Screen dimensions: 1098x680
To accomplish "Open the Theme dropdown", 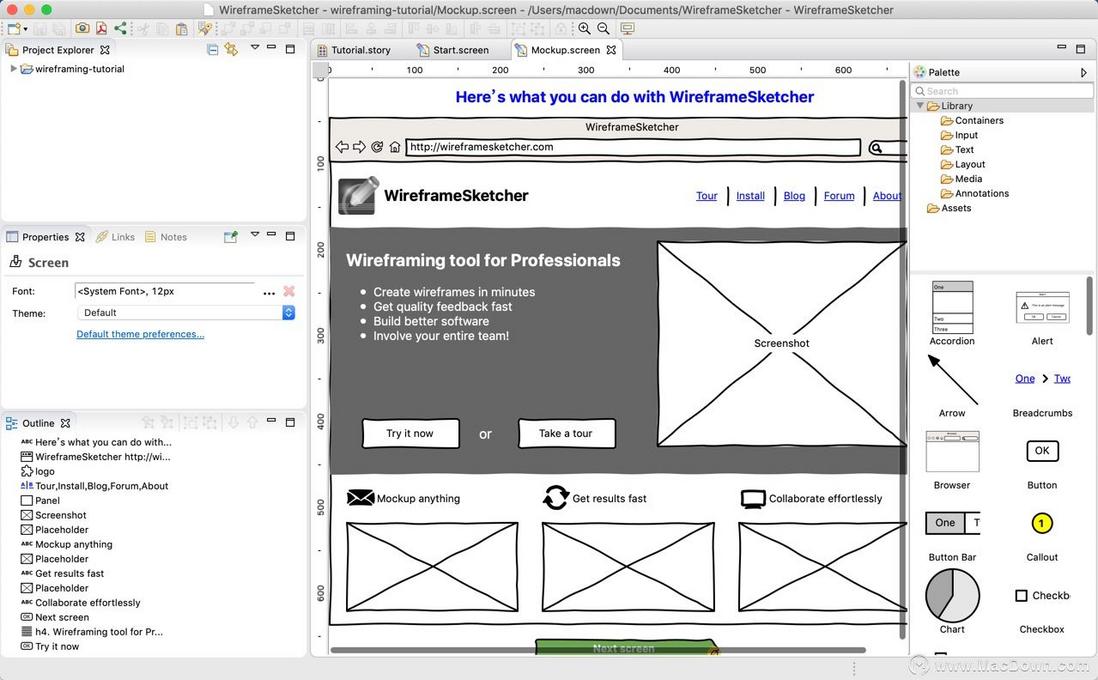I will pyautogui.click(x=289, y=313).
